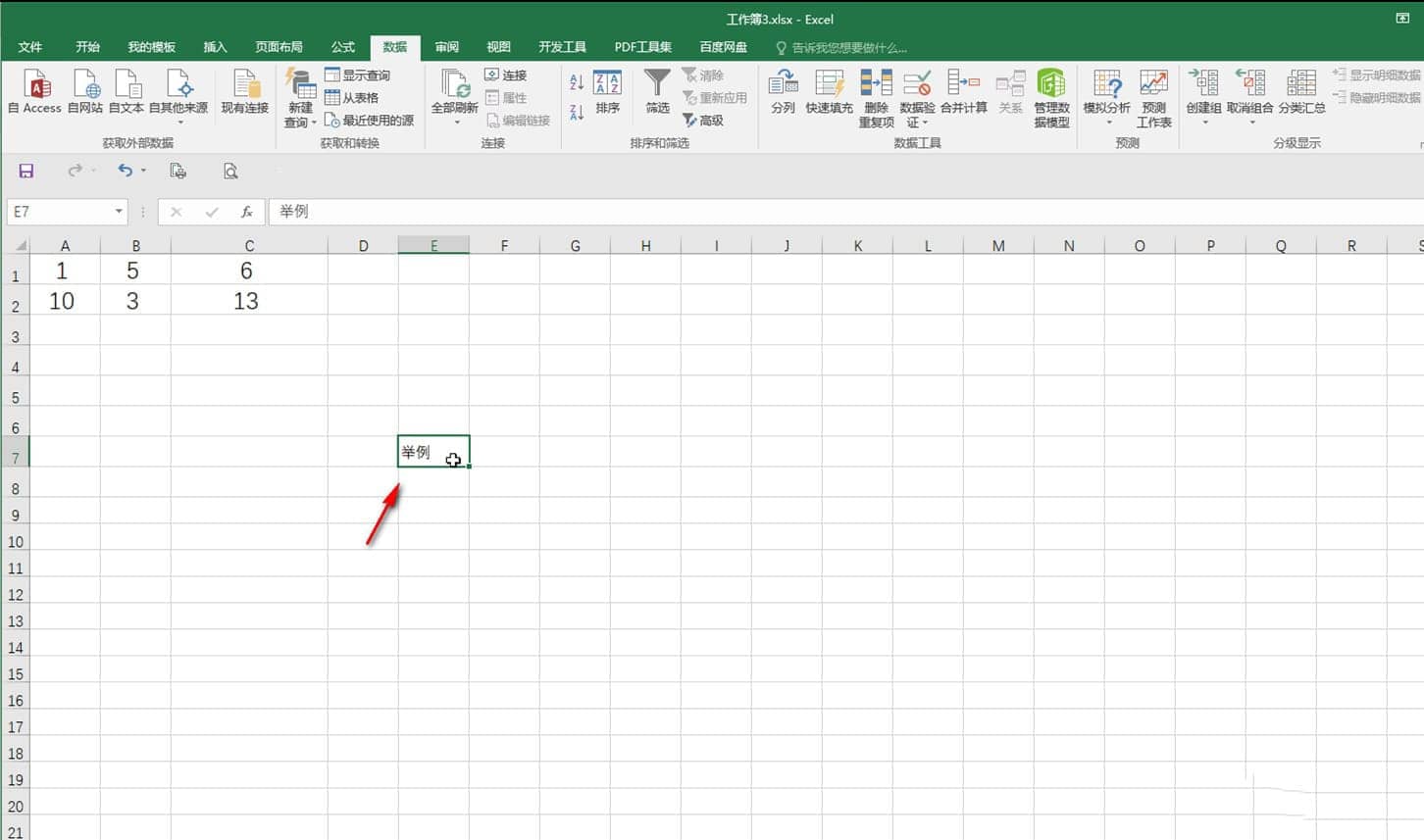The height and width of the screenshot is (840, 1424).
Task: Select the row 7 header
Action: coord(15,452)
